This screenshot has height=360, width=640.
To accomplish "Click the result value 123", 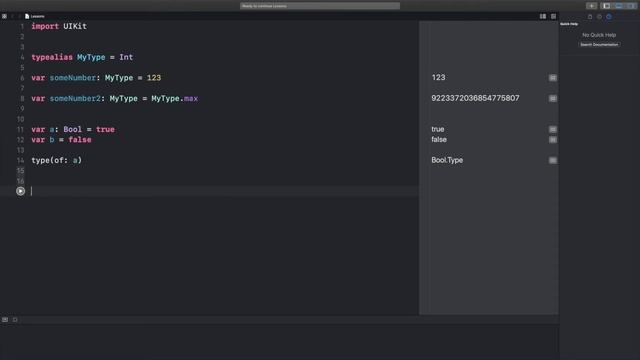I will (x=438, y=78).
